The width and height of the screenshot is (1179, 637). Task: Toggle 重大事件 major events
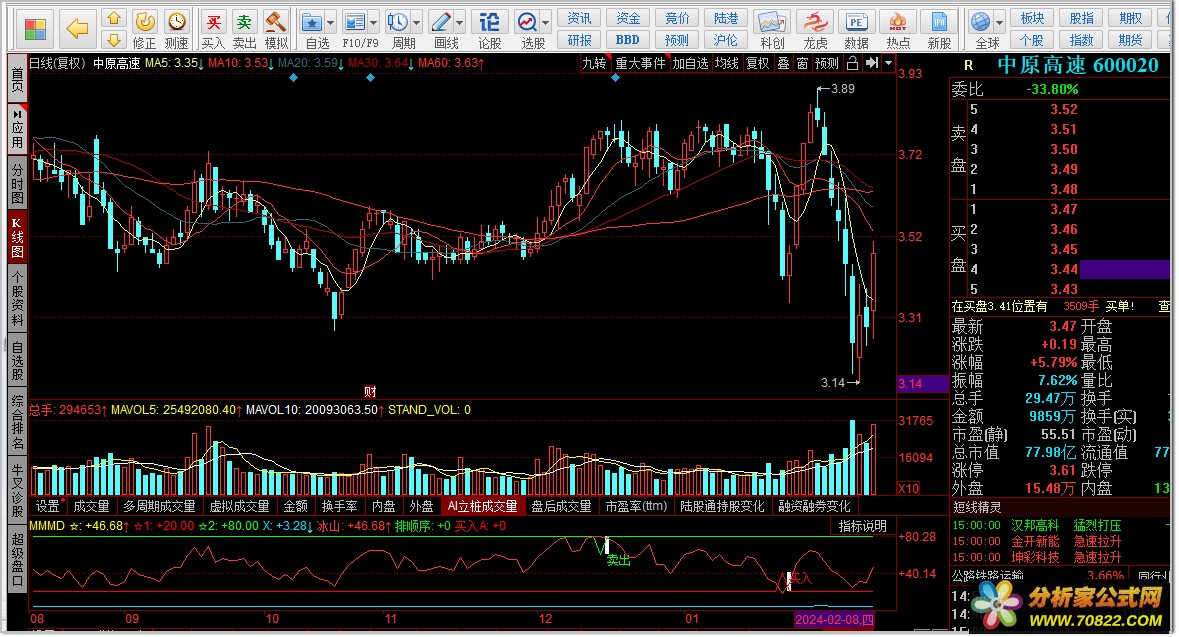(640, 63)
